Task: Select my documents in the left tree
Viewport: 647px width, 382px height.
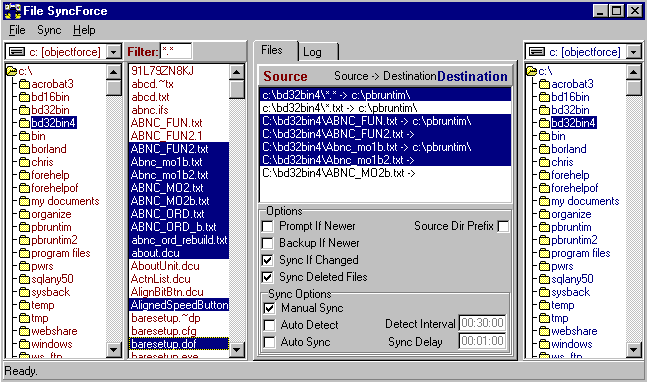Action: coord(65,201)
